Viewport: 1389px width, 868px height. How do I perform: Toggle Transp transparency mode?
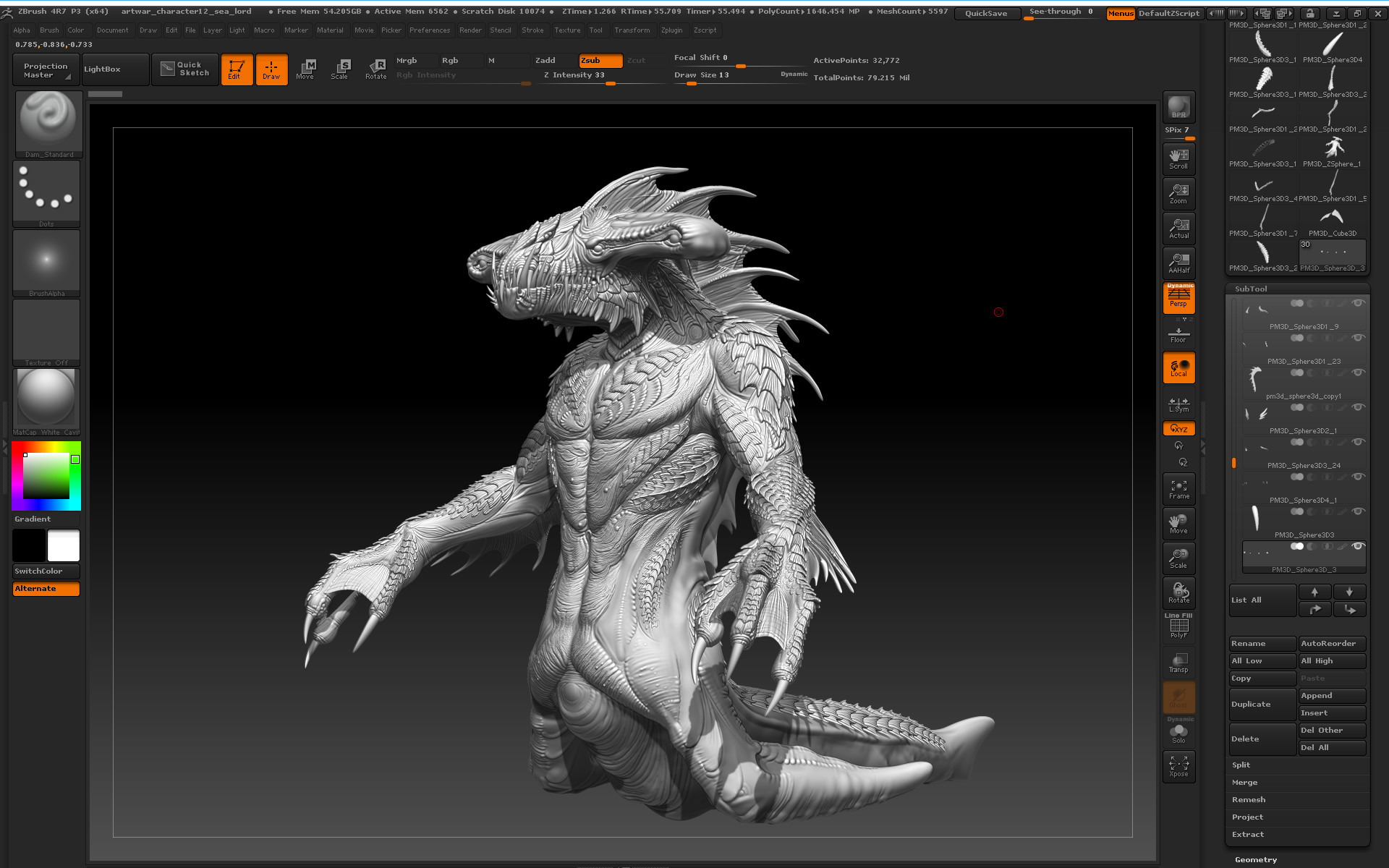[1178, 662]
